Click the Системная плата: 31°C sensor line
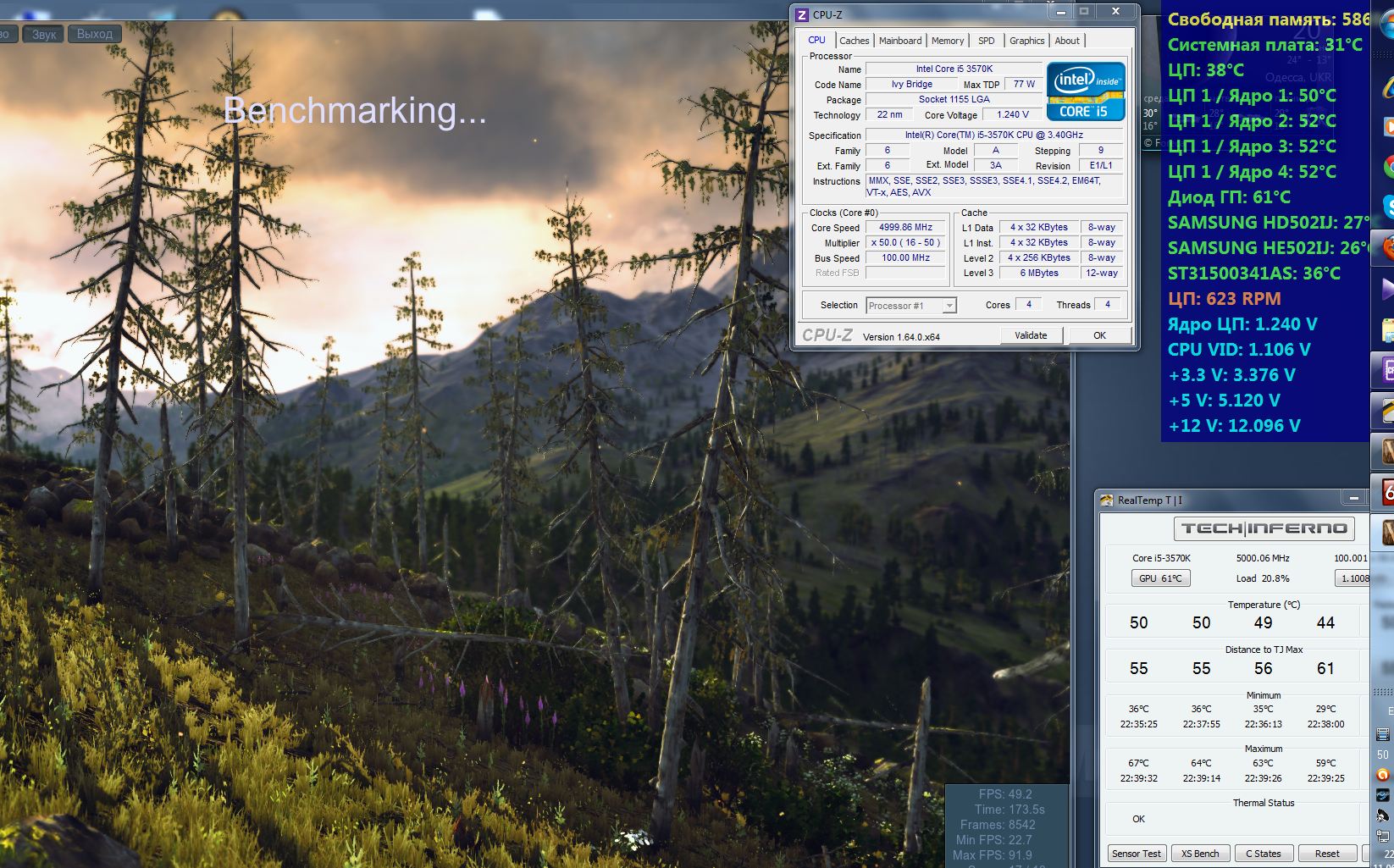 (1265, 45)
